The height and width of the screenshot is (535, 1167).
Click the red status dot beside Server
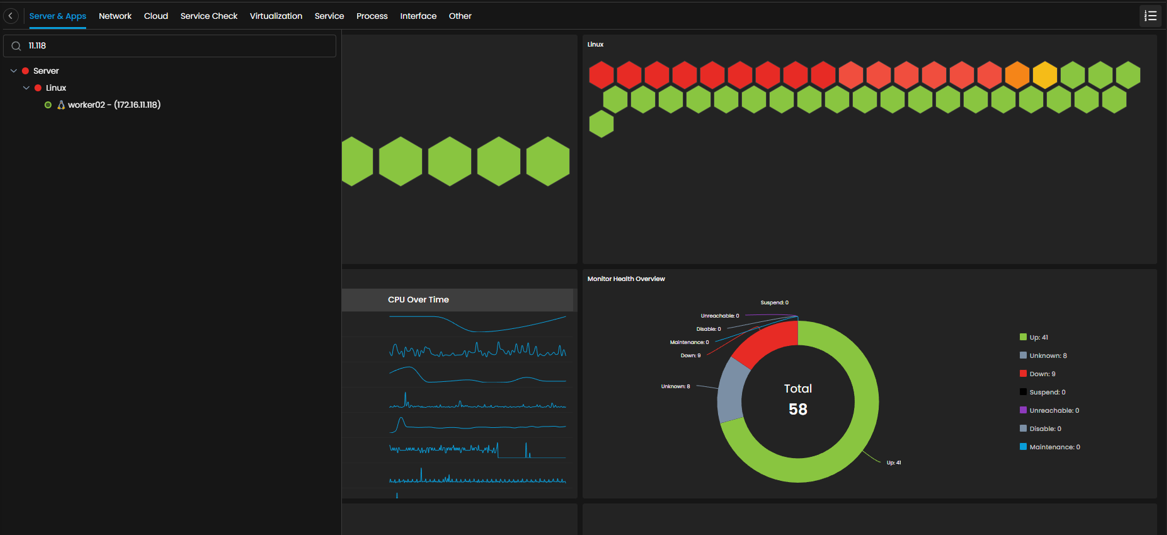25,71
